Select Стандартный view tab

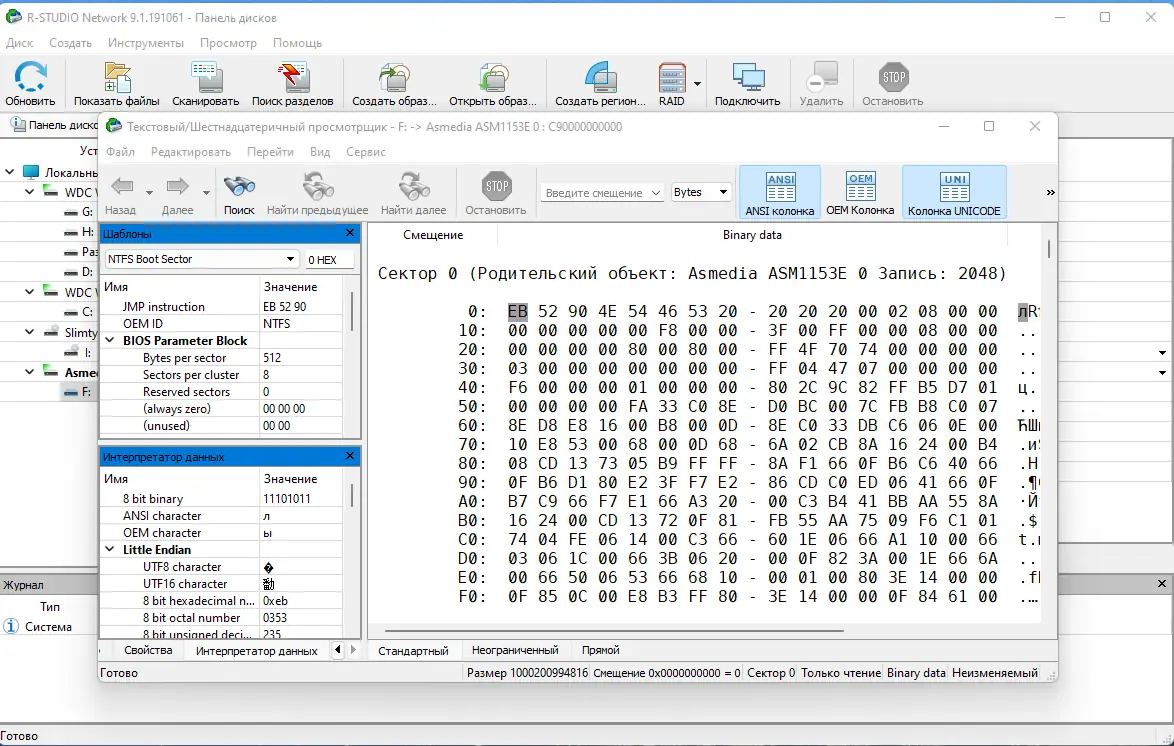pyautogui.click(x=413, y=650)
